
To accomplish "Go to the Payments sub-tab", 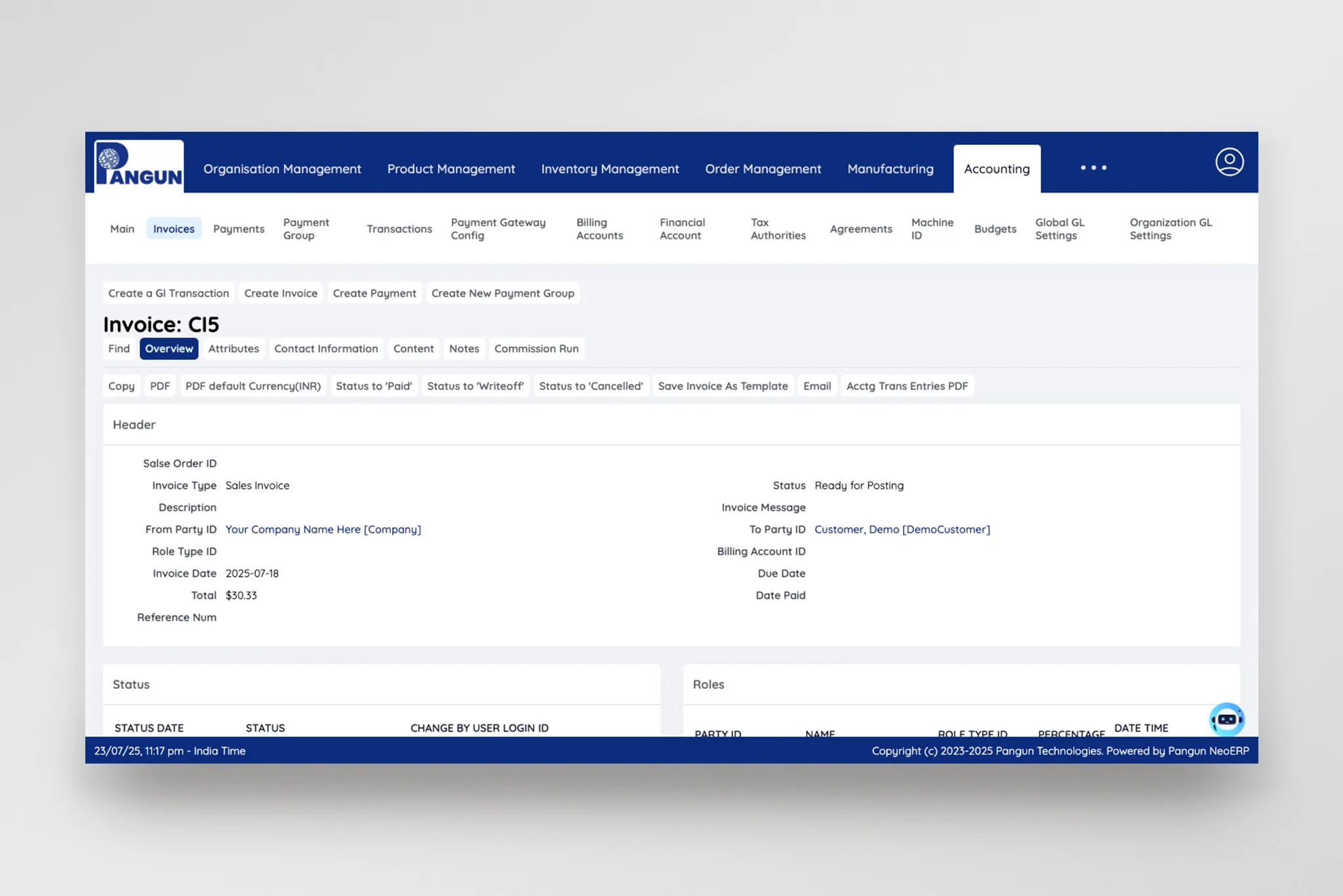I will [239, 229].
